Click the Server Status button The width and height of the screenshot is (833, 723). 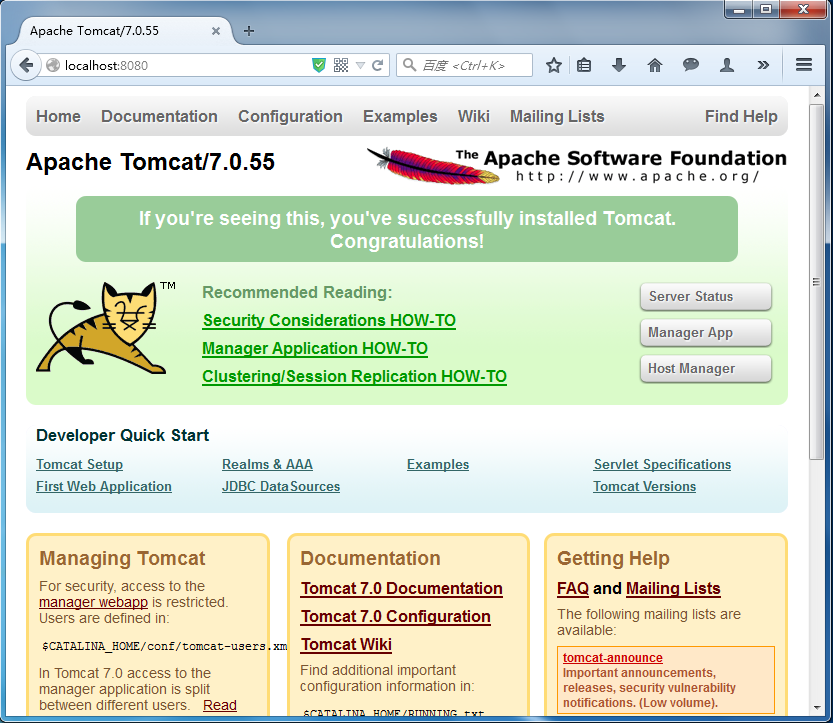coord(706,296)
